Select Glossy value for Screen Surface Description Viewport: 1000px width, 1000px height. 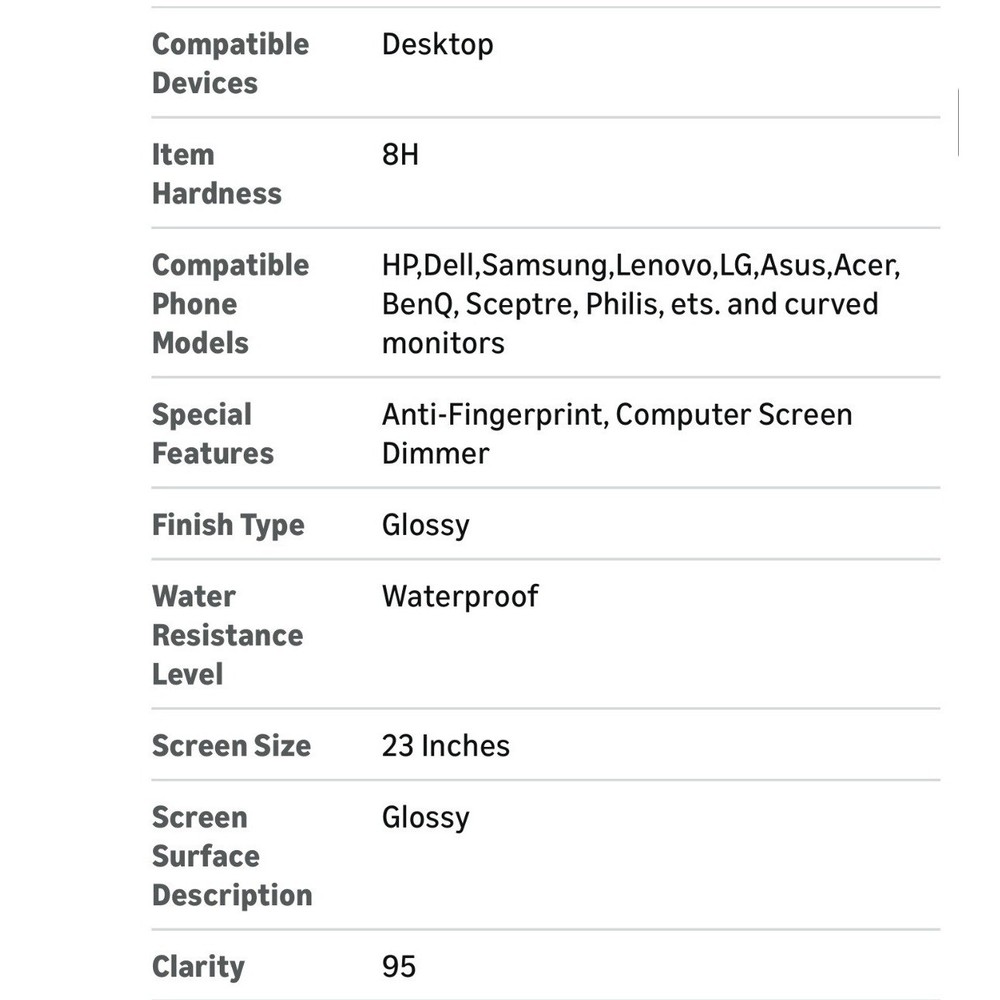coord(425,818)
